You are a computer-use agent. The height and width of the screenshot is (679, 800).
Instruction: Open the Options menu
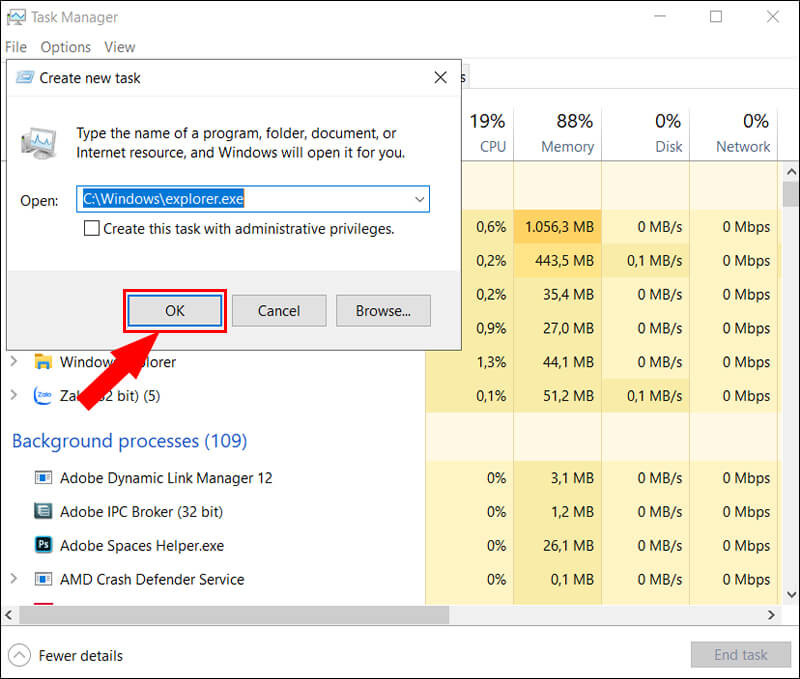click(66, 47)
